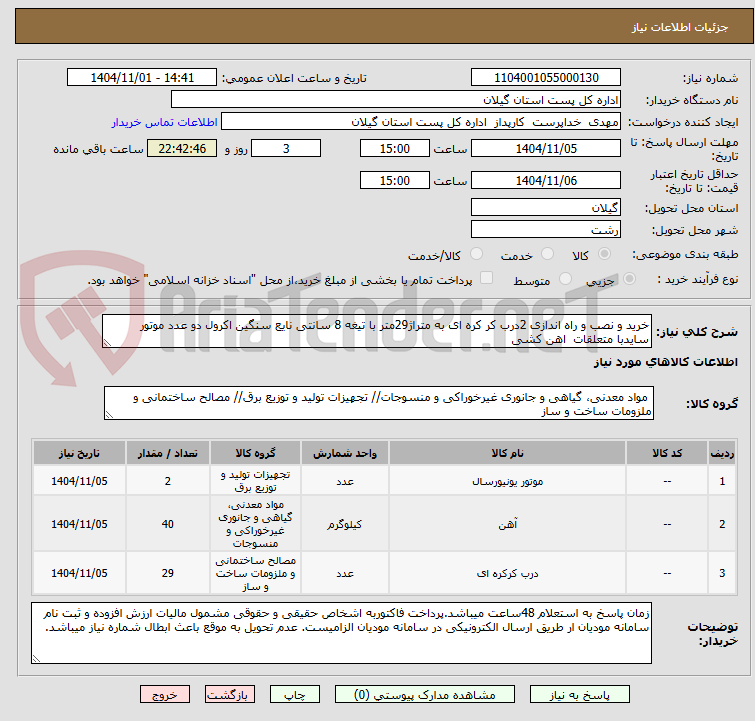Click response deadline time 15:00 field
This screenshot has width=755, height=721.
point(394,148)
